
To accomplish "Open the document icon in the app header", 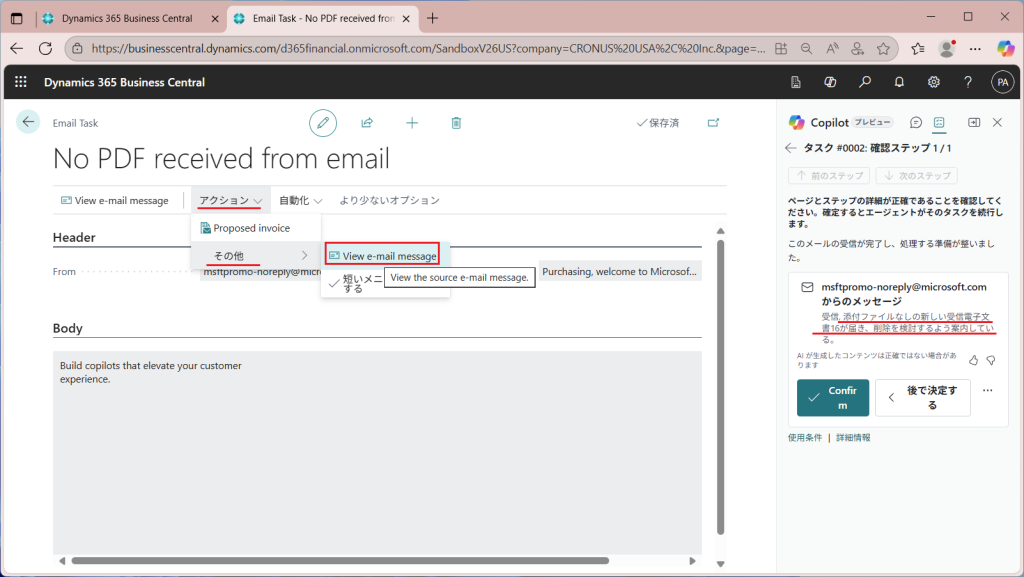I will tap(795, 82).
